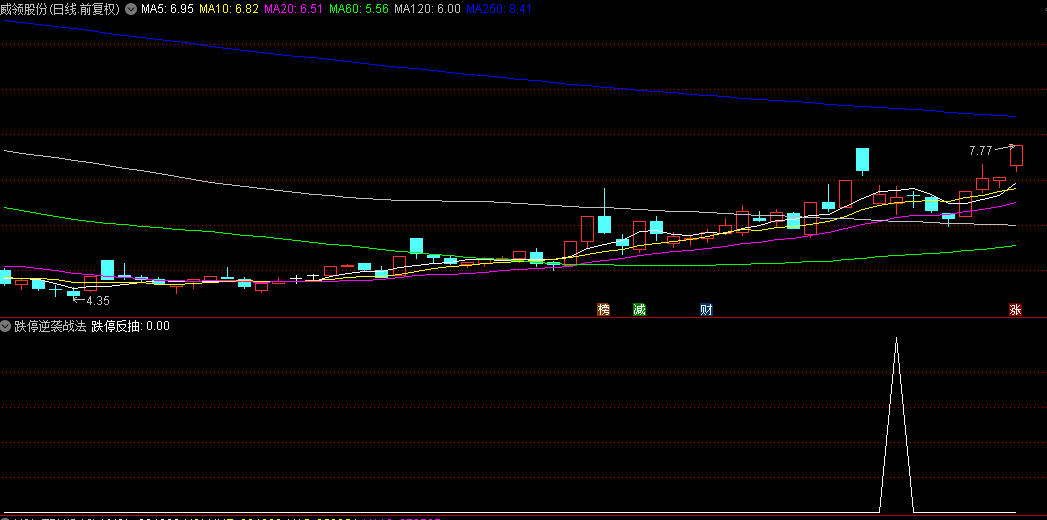This screenshot has height=520, width=1047.
Task: Select the 威领股份(日线.前复权) chart title
Action: 61,9
